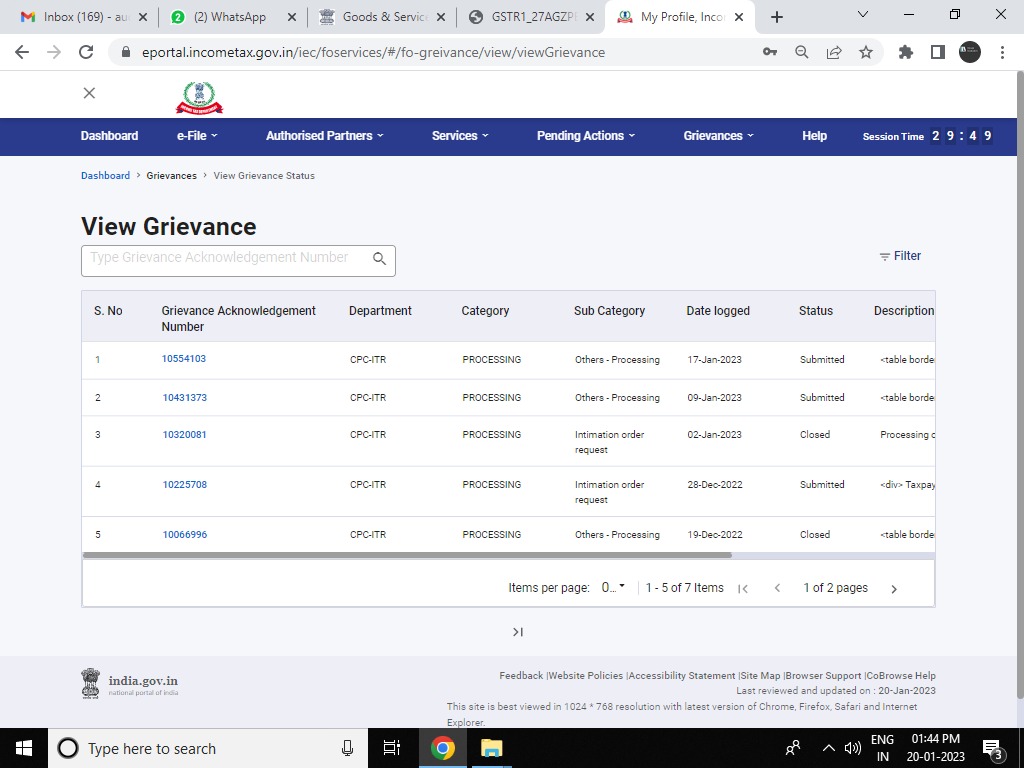
Task: Open Task View on the taskbar
Action: click(392, 748)
